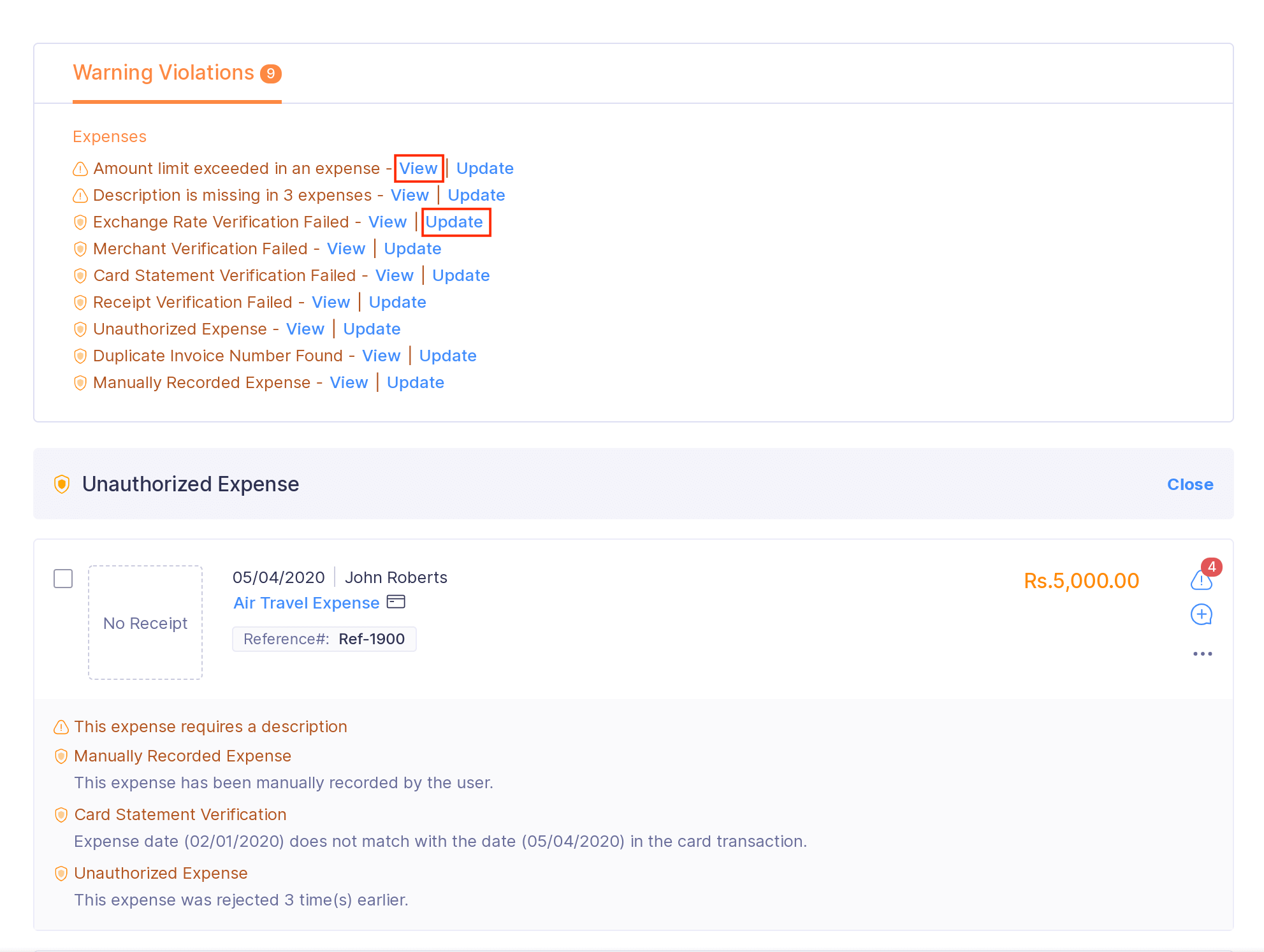Click the add comment plus icon
The height and width of the screenshot is (952, 1264).
(x=1202, y=614)
